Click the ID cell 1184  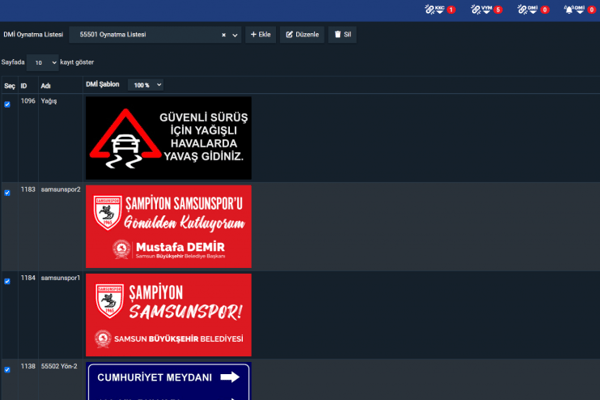(x=28, y=278)
